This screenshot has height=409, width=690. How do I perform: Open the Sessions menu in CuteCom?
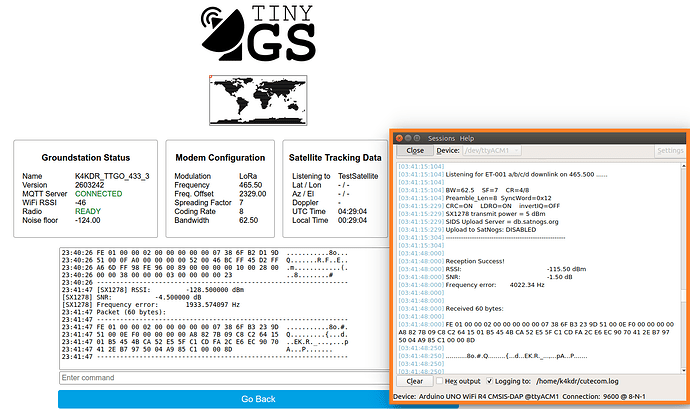441,138
